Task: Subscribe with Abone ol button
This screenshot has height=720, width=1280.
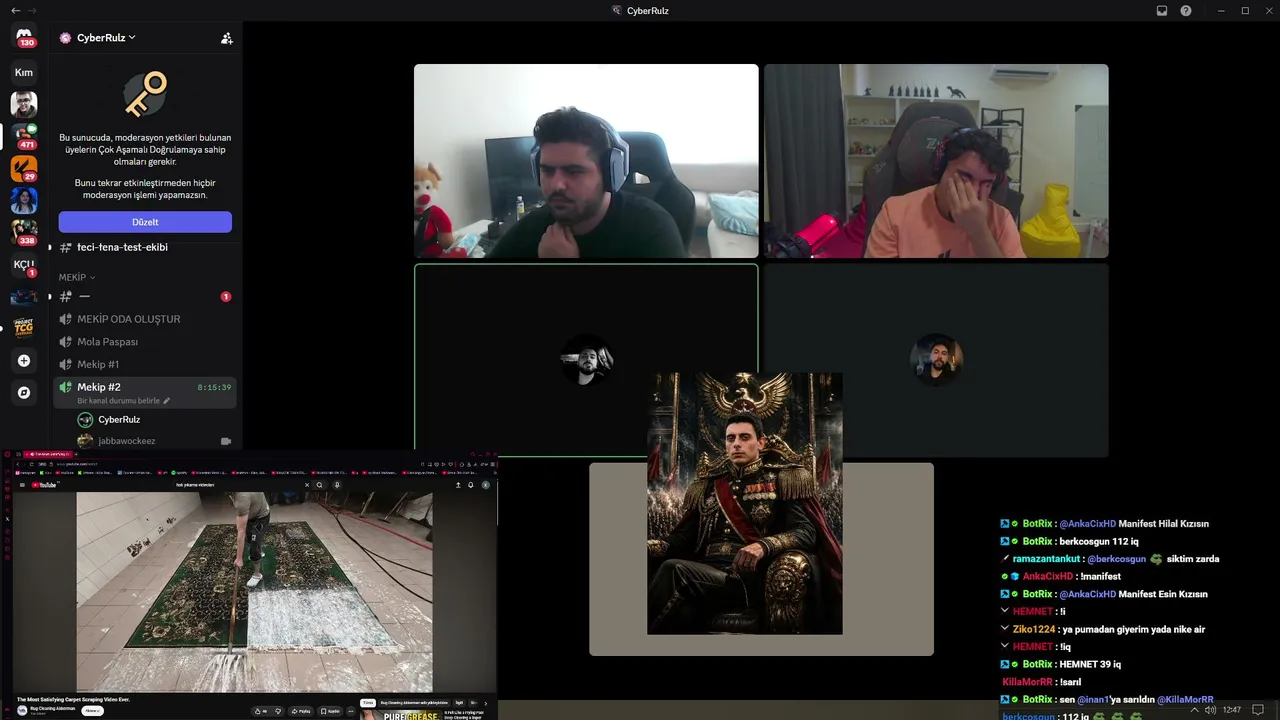Action: coord(93,711)
